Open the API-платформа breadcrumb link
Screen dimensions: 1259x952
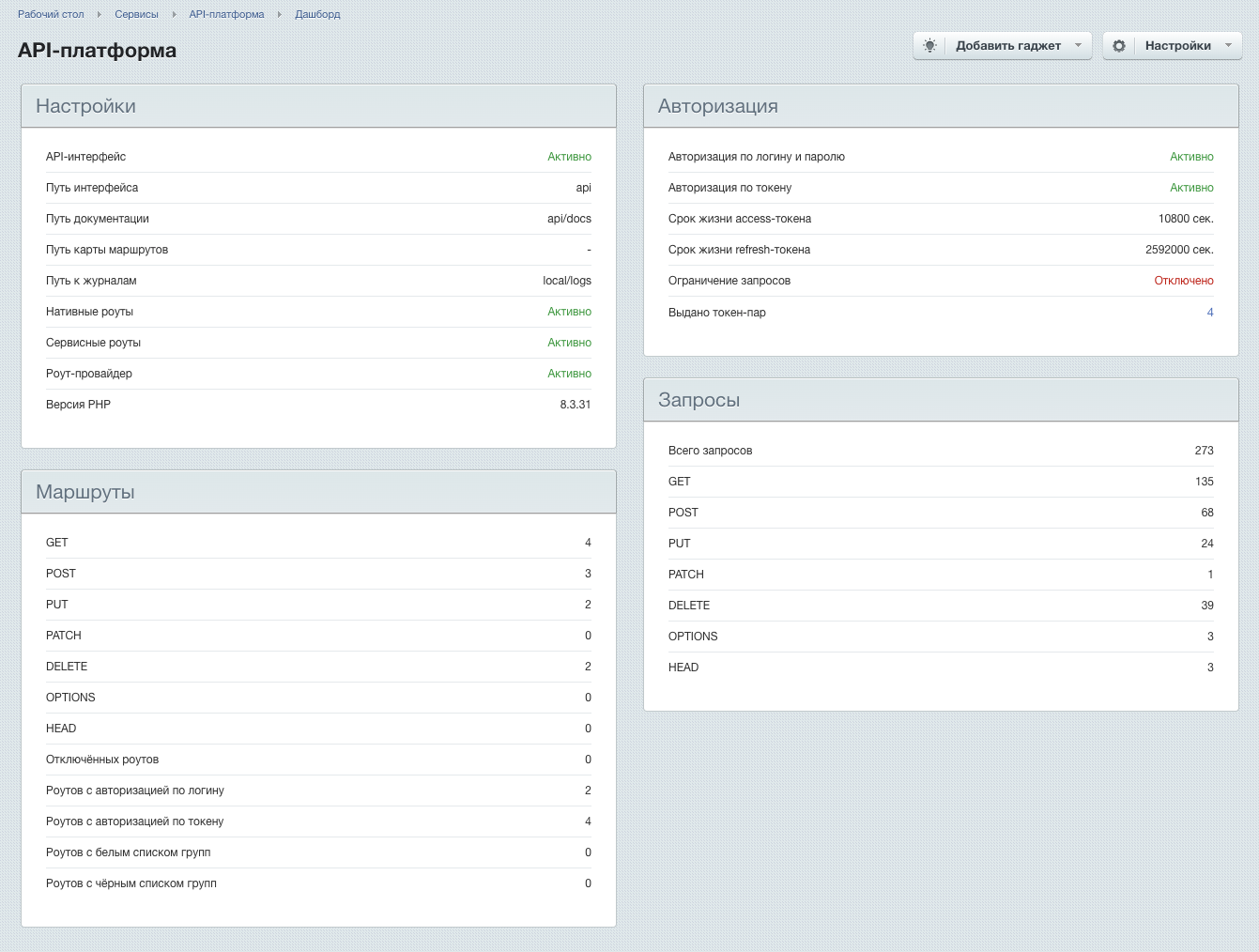tap(226, 14)
